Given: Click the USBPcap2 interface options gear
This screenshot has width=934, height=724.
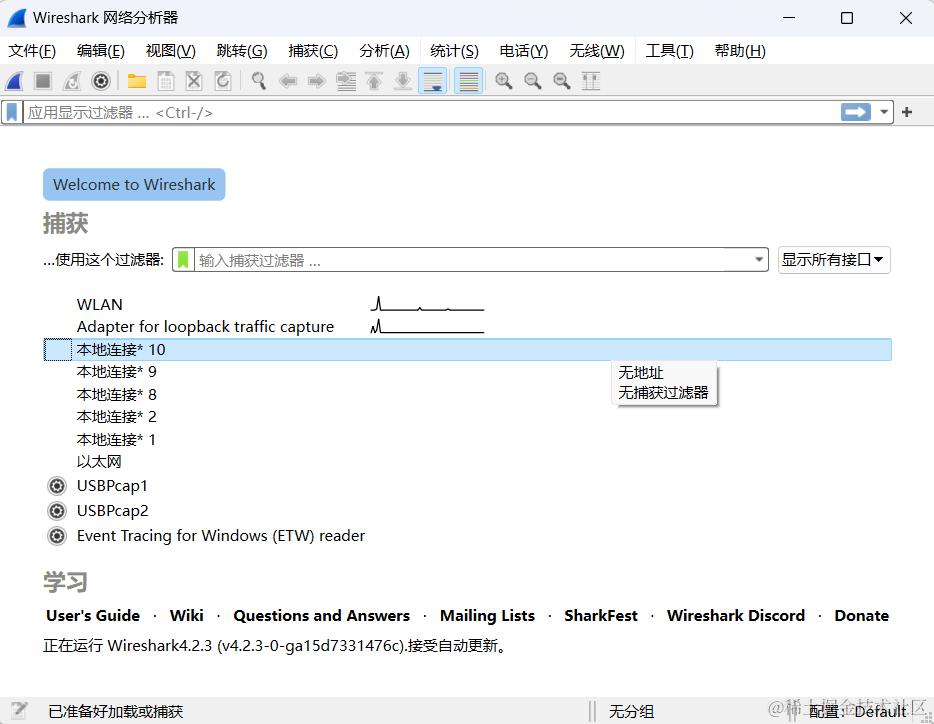Looking at the screenshot, I should pyautogui.click(x=57, y=511).
